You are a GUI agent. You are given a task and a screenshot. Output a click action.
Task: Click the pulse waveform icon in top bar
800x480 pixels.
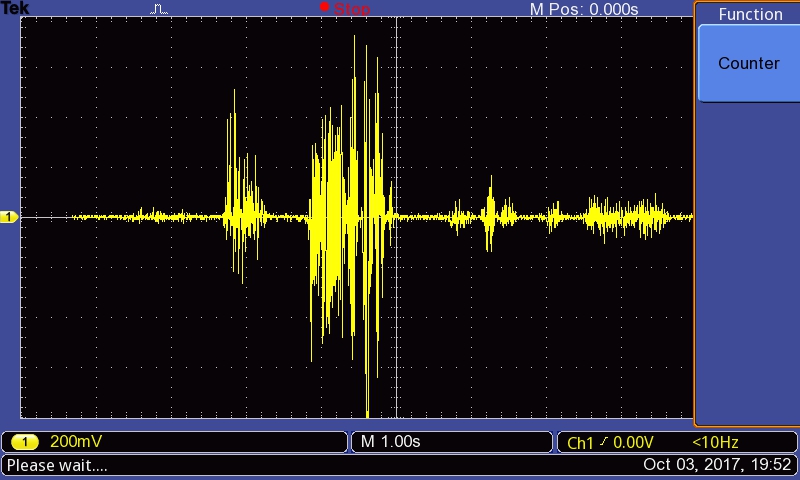pos(160,9)
